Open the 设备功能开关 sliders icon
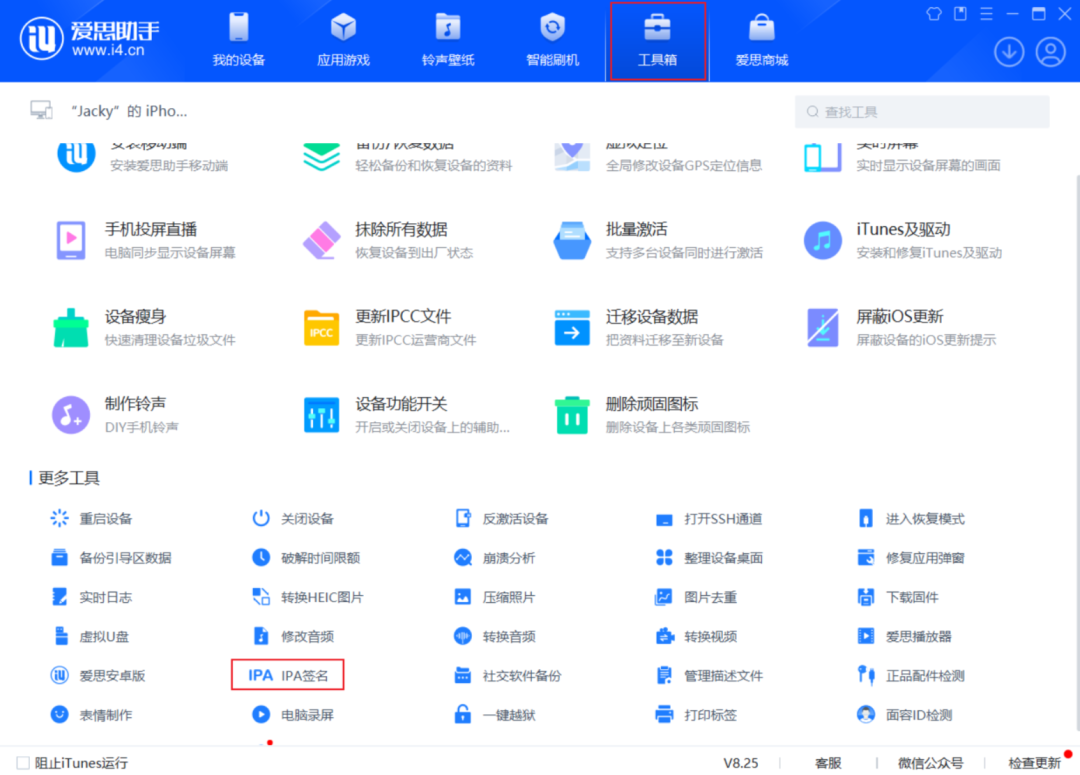 pyautogui.click(x=322, y=415)
